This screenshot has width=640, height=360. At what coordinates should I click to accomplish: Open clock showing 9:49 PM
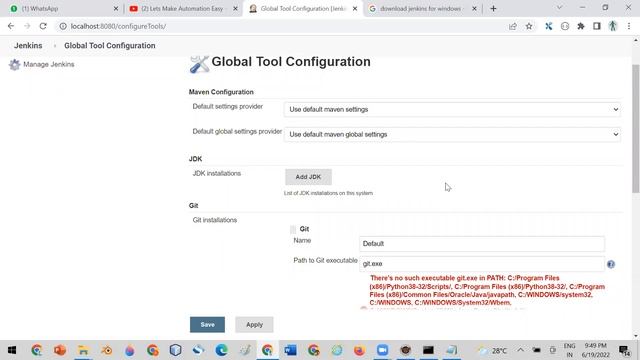point(596,350)
